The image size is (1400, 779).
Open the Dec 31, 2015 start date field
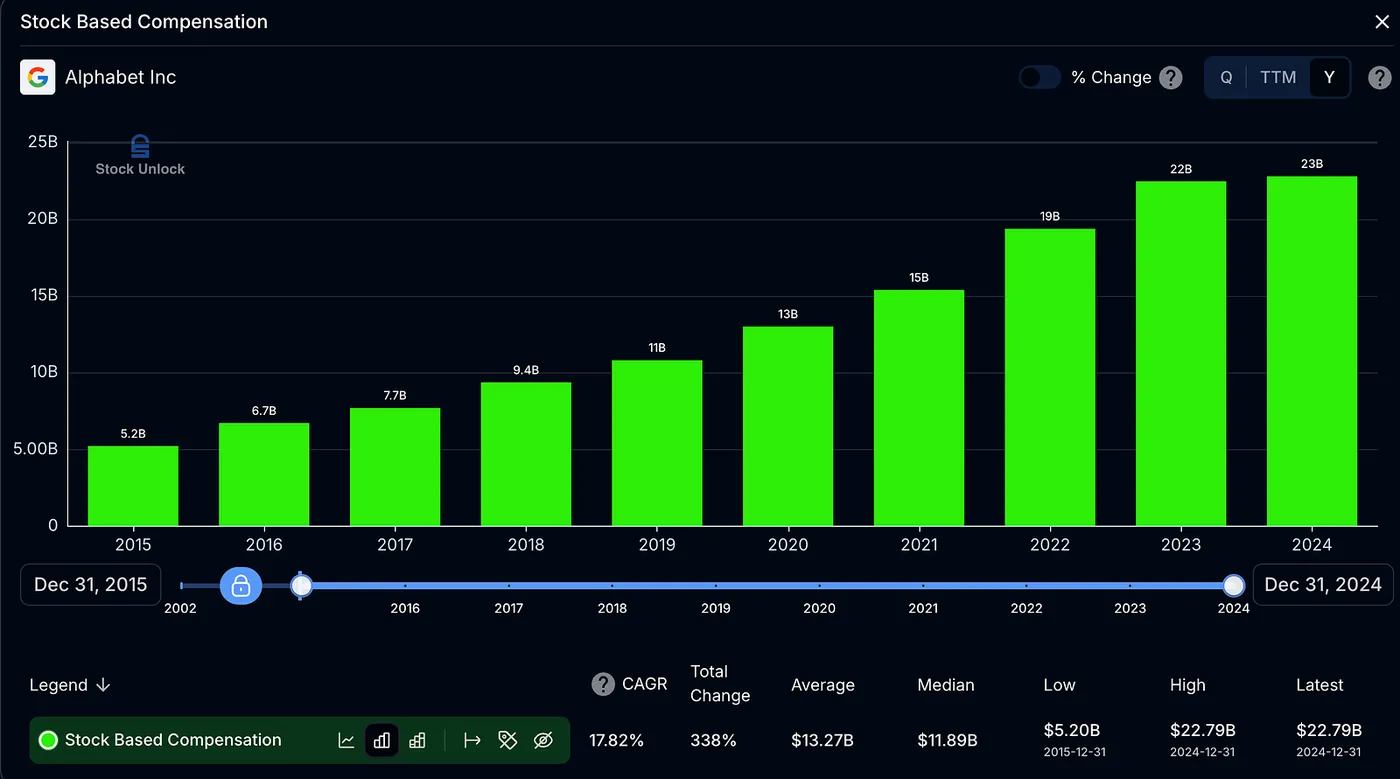point(90,584)
